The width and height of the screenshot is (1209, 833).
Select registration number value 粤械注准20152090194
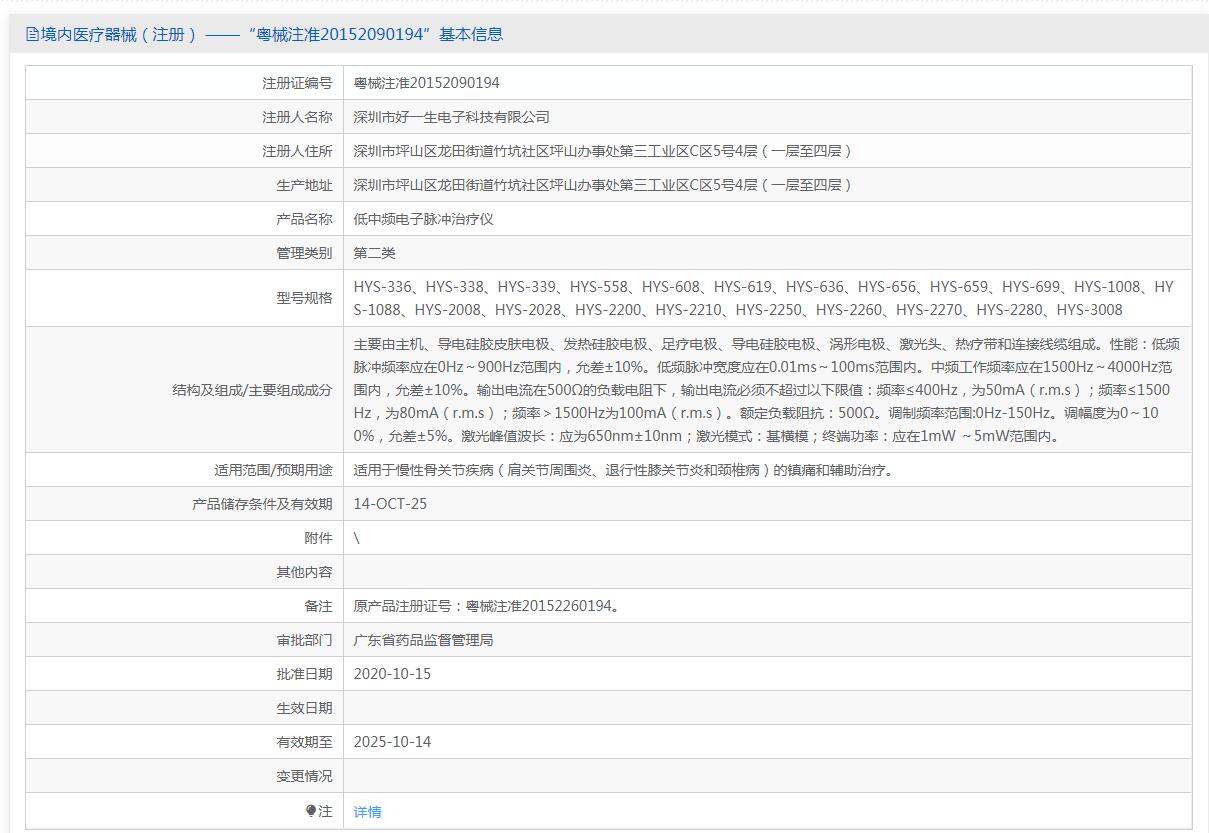coord(427,83)
